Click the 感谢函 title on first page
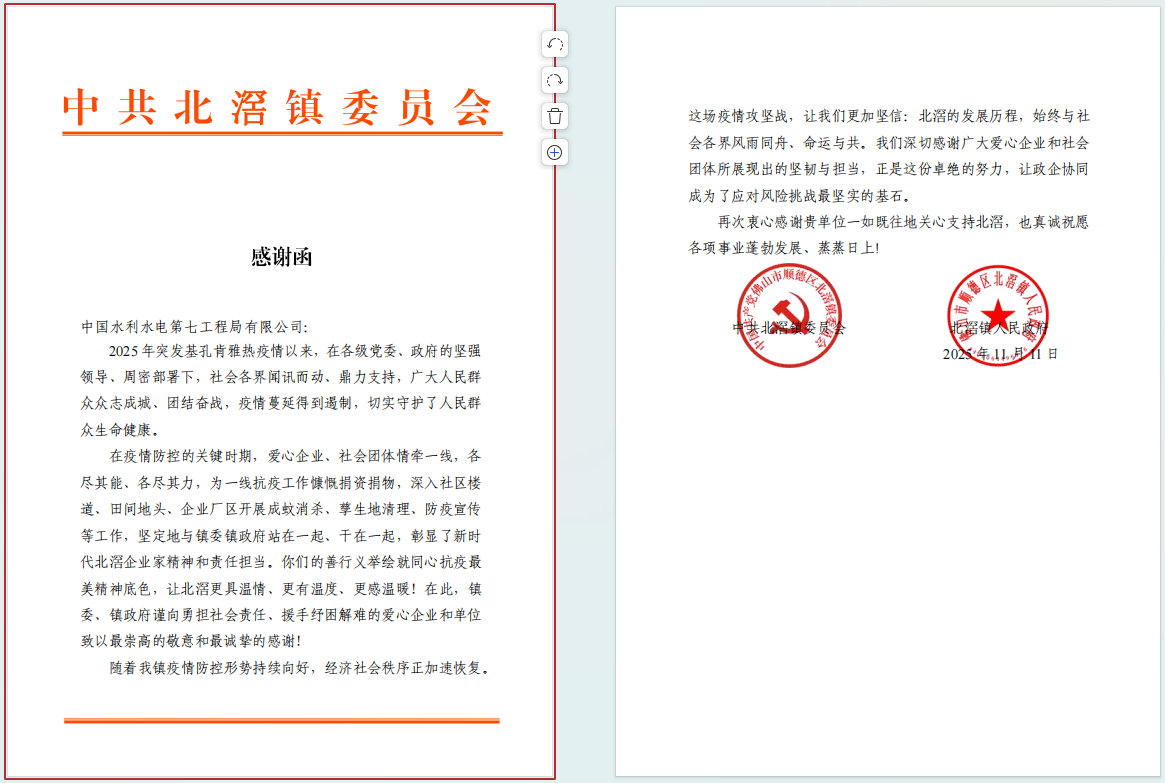The height and width of the screenshot is (783, 1165). pos(281,257)
